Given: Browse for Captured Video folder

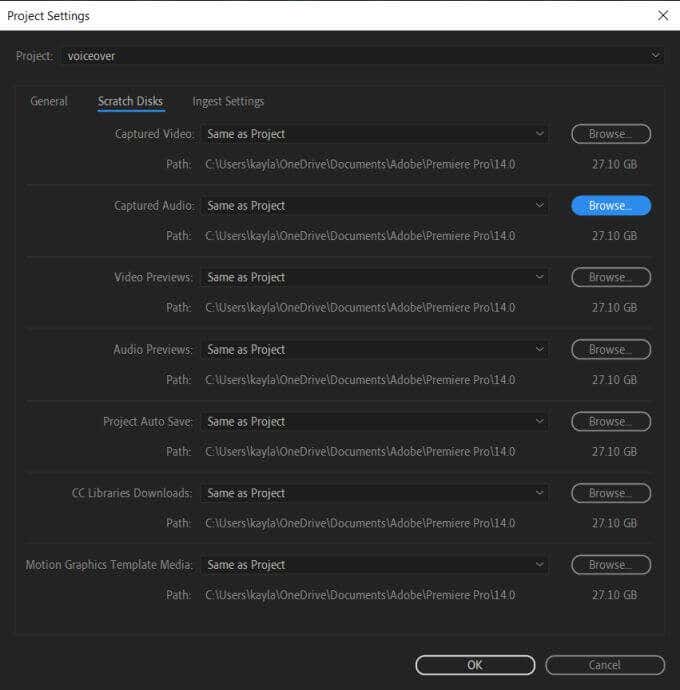Looking at the screenshot, I should (611, 134).
